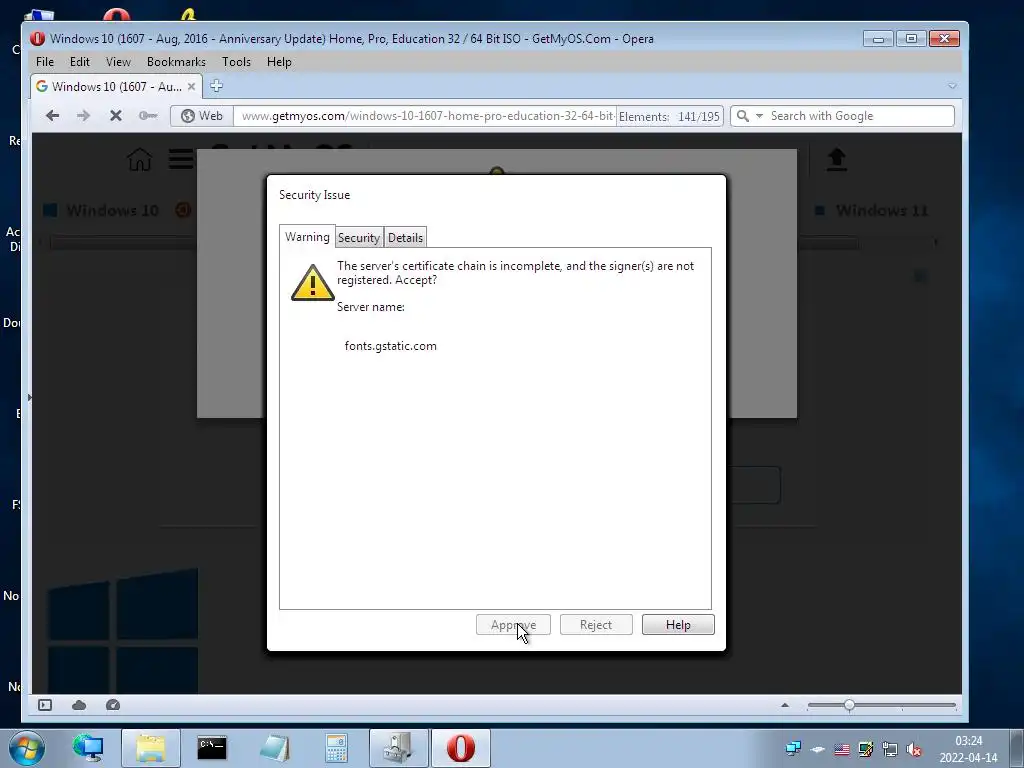Stop page loading with the X icon

[x=116, y=116]
